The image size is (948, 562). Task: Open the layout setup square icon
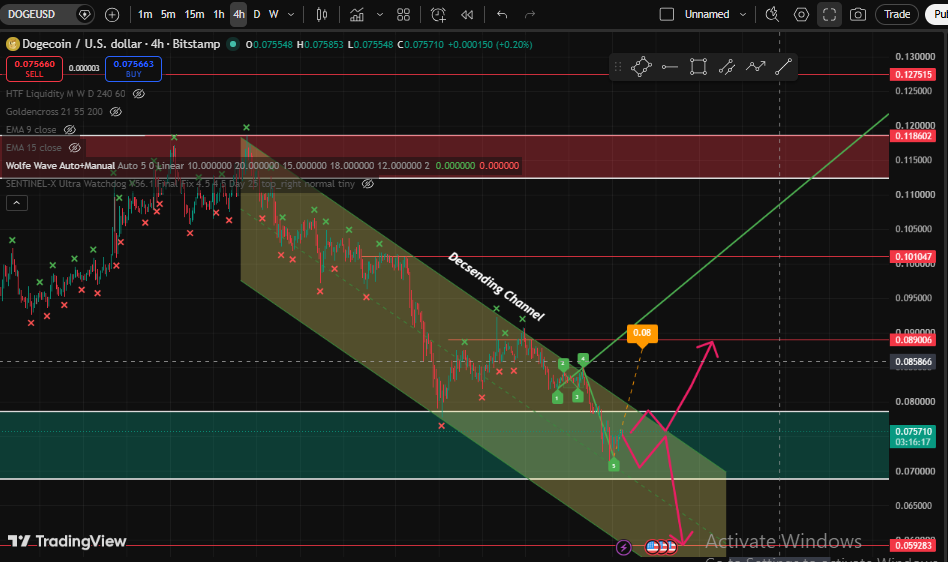[666, 15]
